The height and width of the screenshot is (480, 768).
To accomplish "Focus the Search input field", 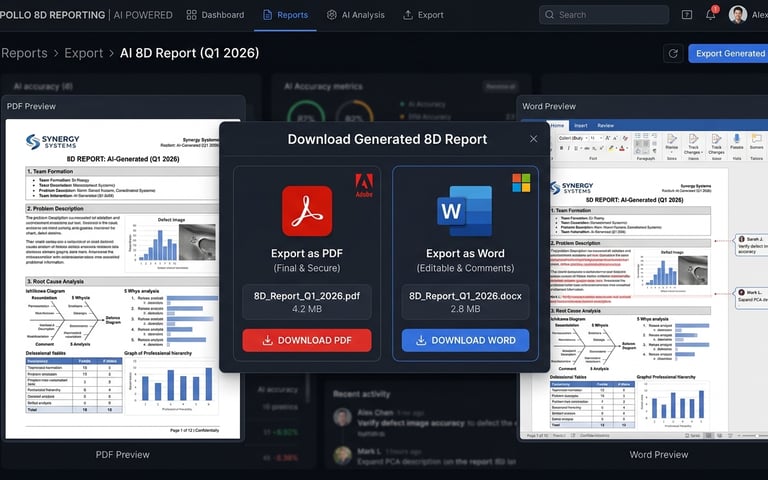I will tap(604, 15).
